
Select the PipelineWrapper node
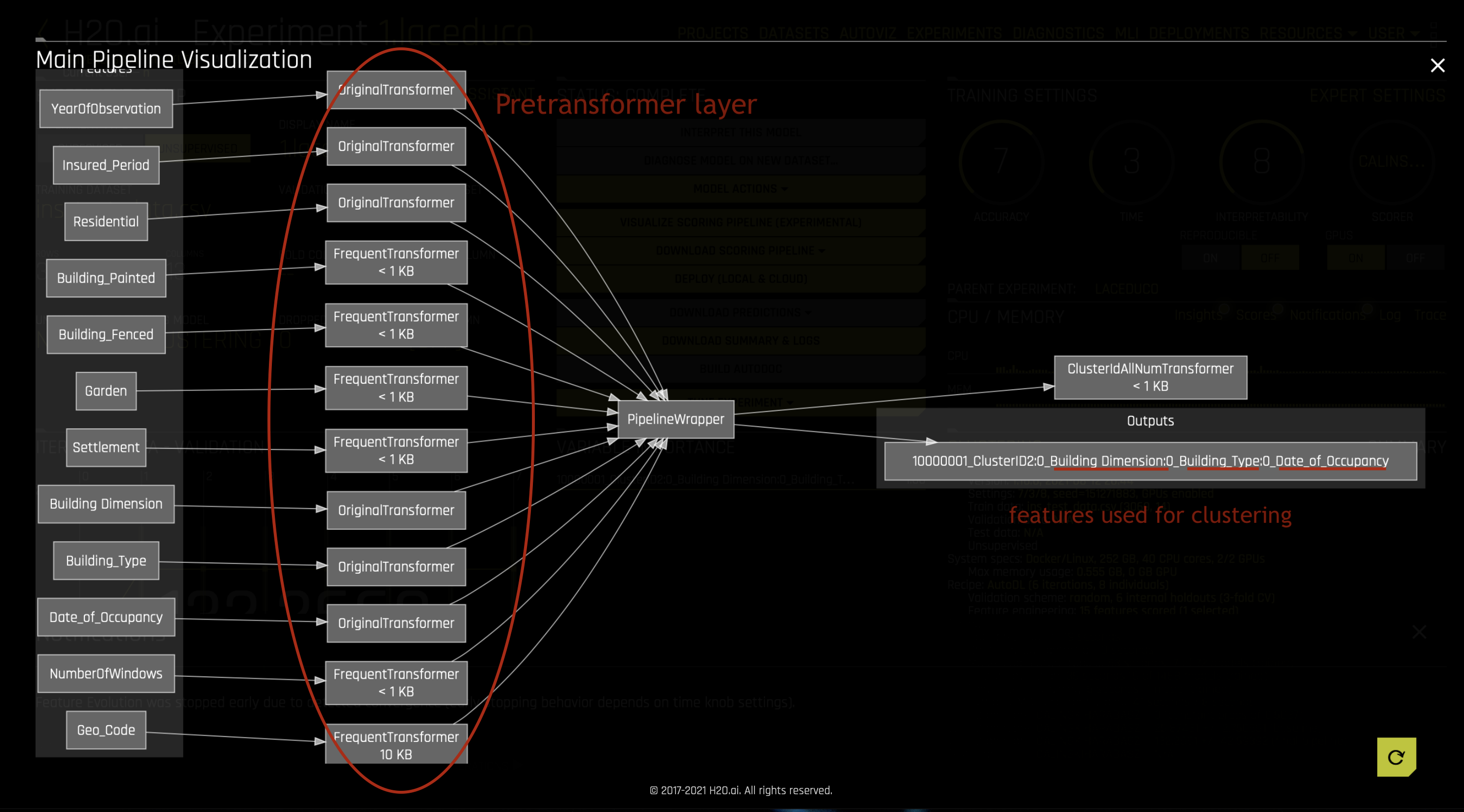pos(675,420)
